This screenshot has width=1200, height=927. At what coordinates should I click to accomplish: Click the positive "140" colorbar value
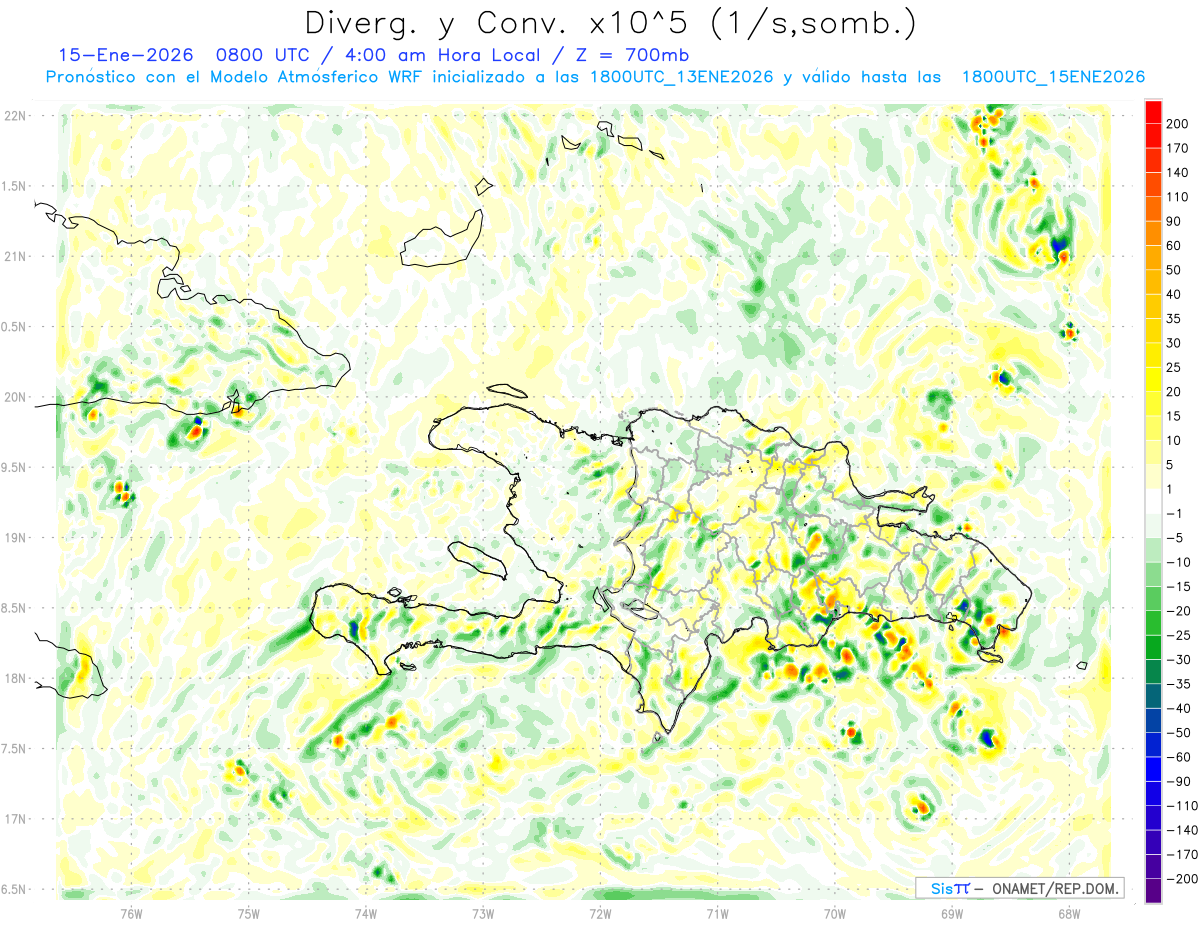click(1176, 172)
